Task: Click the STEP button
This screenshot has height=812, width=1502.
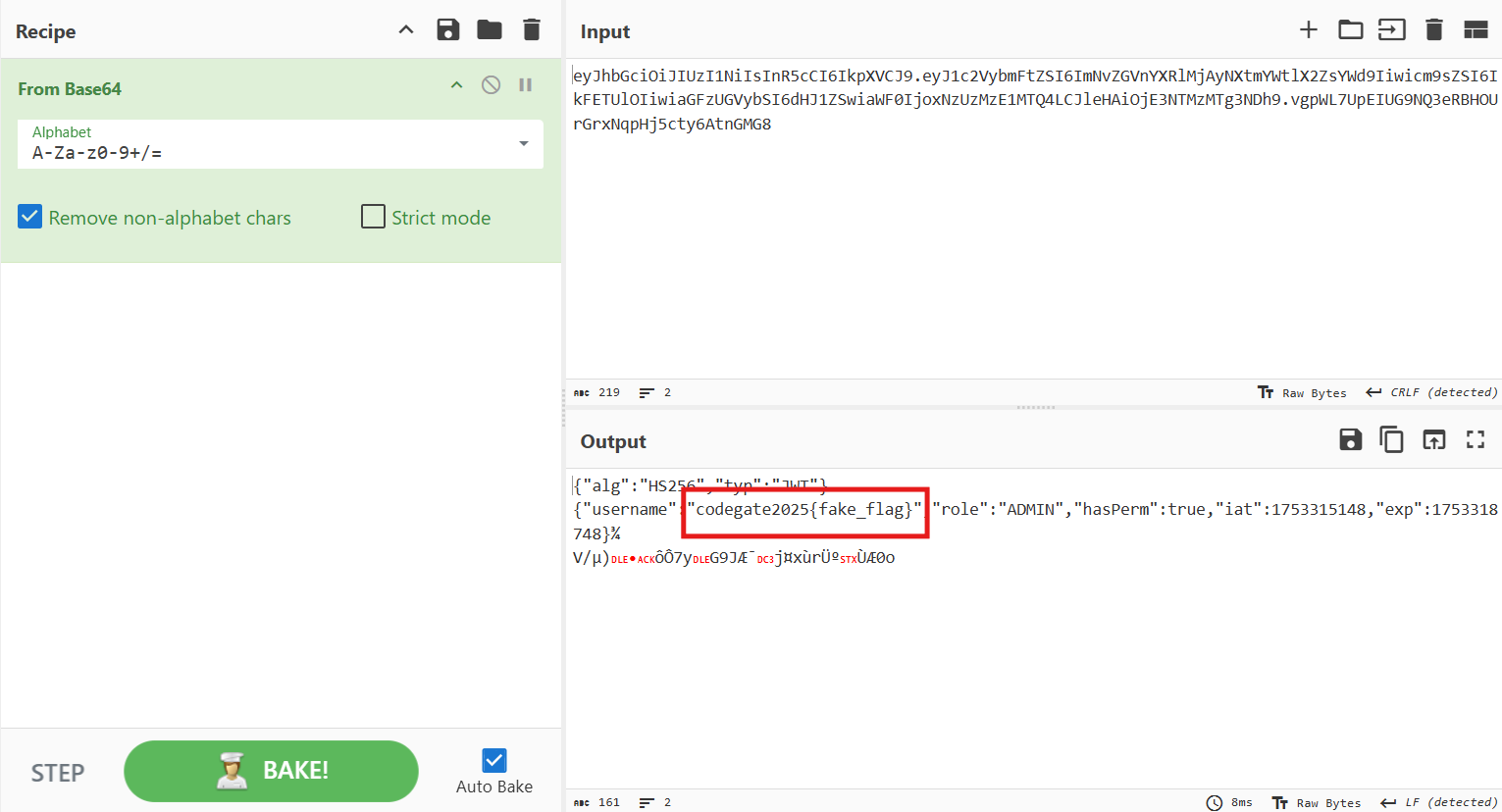Action: click(58, 773)
